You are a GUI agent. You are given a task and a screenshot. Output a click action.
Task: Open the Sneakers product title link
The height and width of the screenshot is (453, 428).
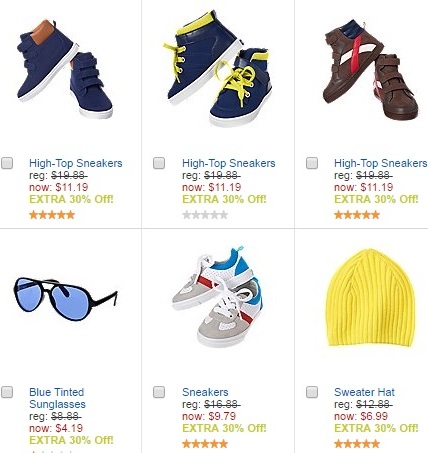205,392
